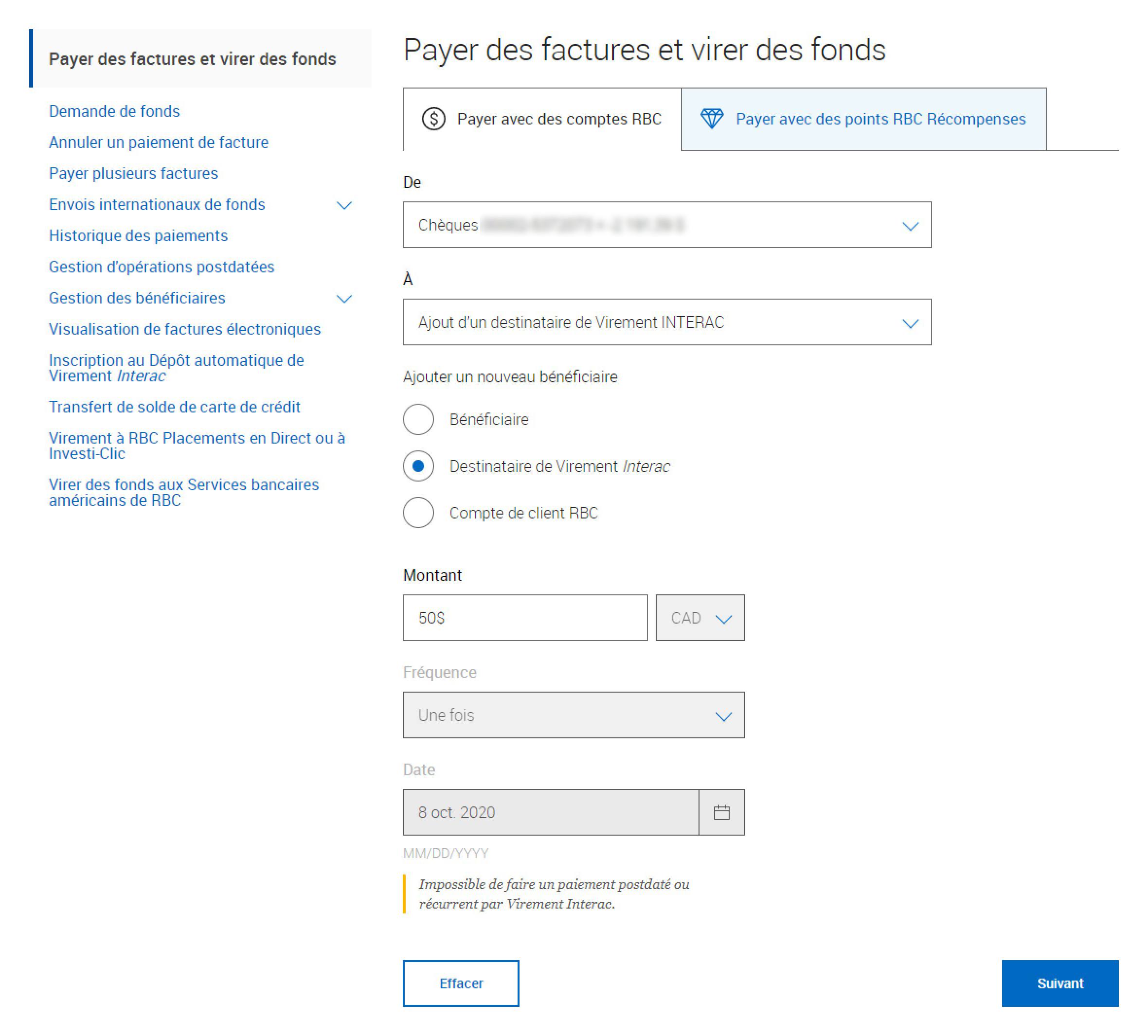Screen dimensions: 1148x1036
Task: Open Gestion d'opérations postdatées link
Action: point(161,267)
